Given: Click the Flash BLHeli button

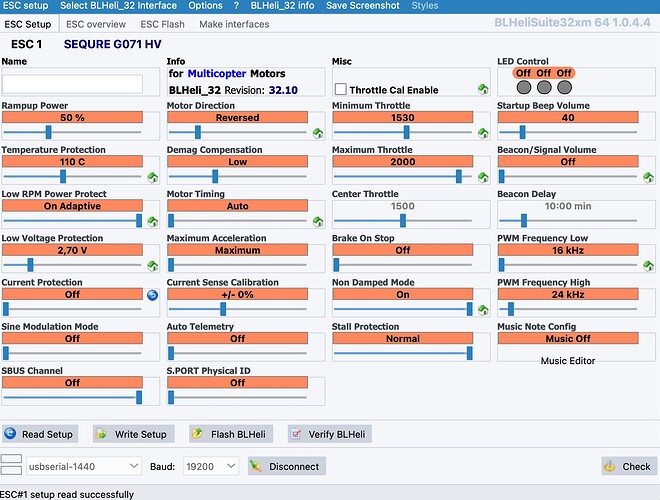Looking at the screenshot, I should [231, 434].
